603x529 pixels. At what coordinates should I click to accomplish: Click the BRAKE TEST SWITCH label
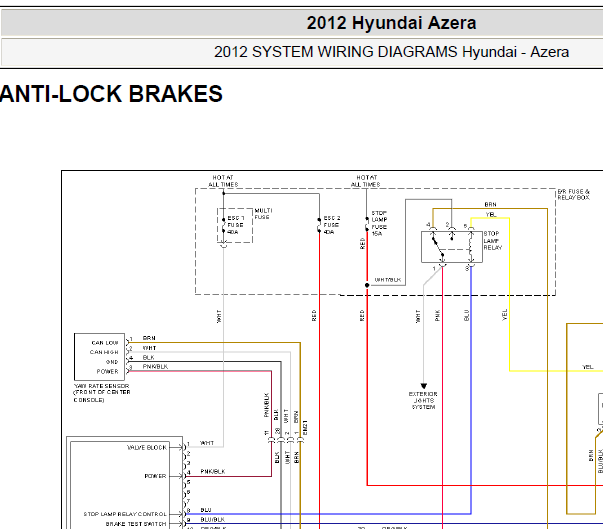point(136,524)
